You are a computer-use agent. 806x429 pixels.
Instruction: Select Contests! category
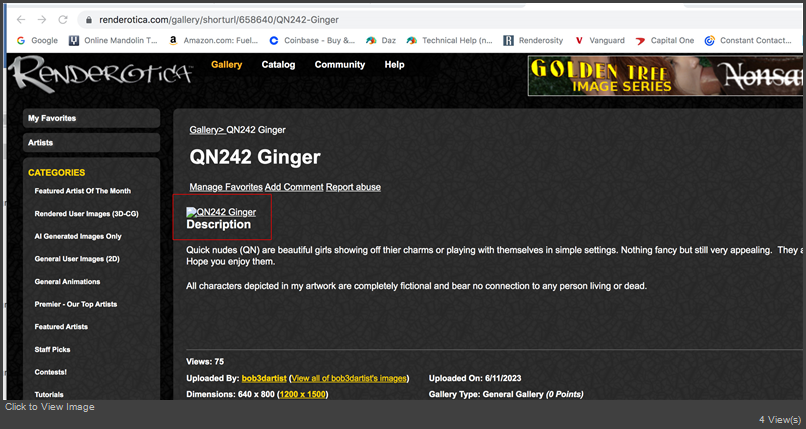point(50,372)
